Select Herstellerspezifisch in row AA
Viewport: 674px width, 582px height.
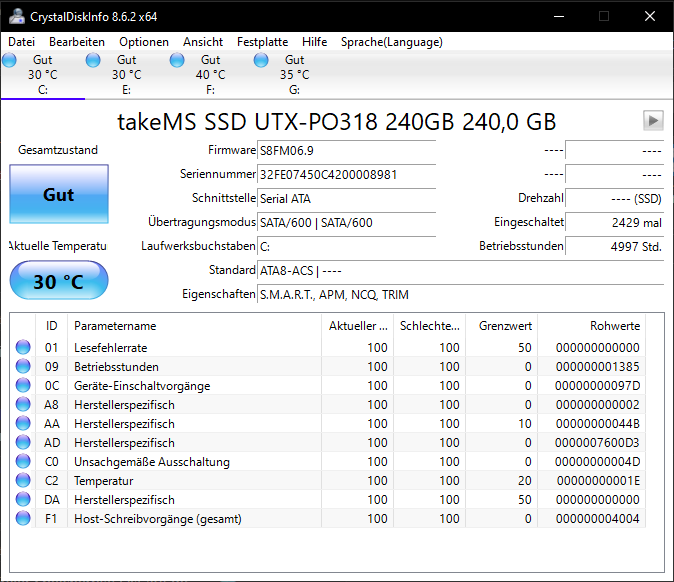tap(124, 424)
